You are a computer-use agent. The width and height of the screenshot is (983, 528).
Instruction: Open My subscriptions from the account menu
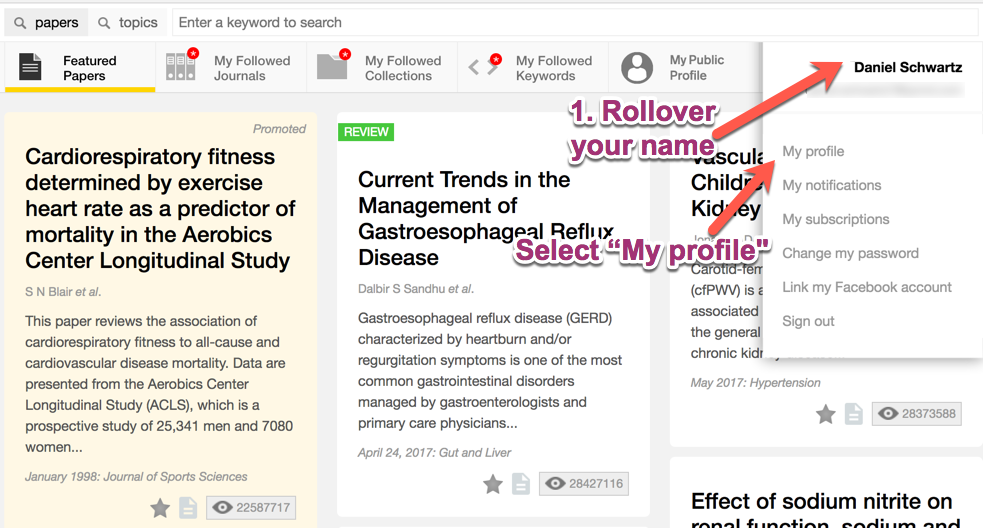tap(835, 219)
